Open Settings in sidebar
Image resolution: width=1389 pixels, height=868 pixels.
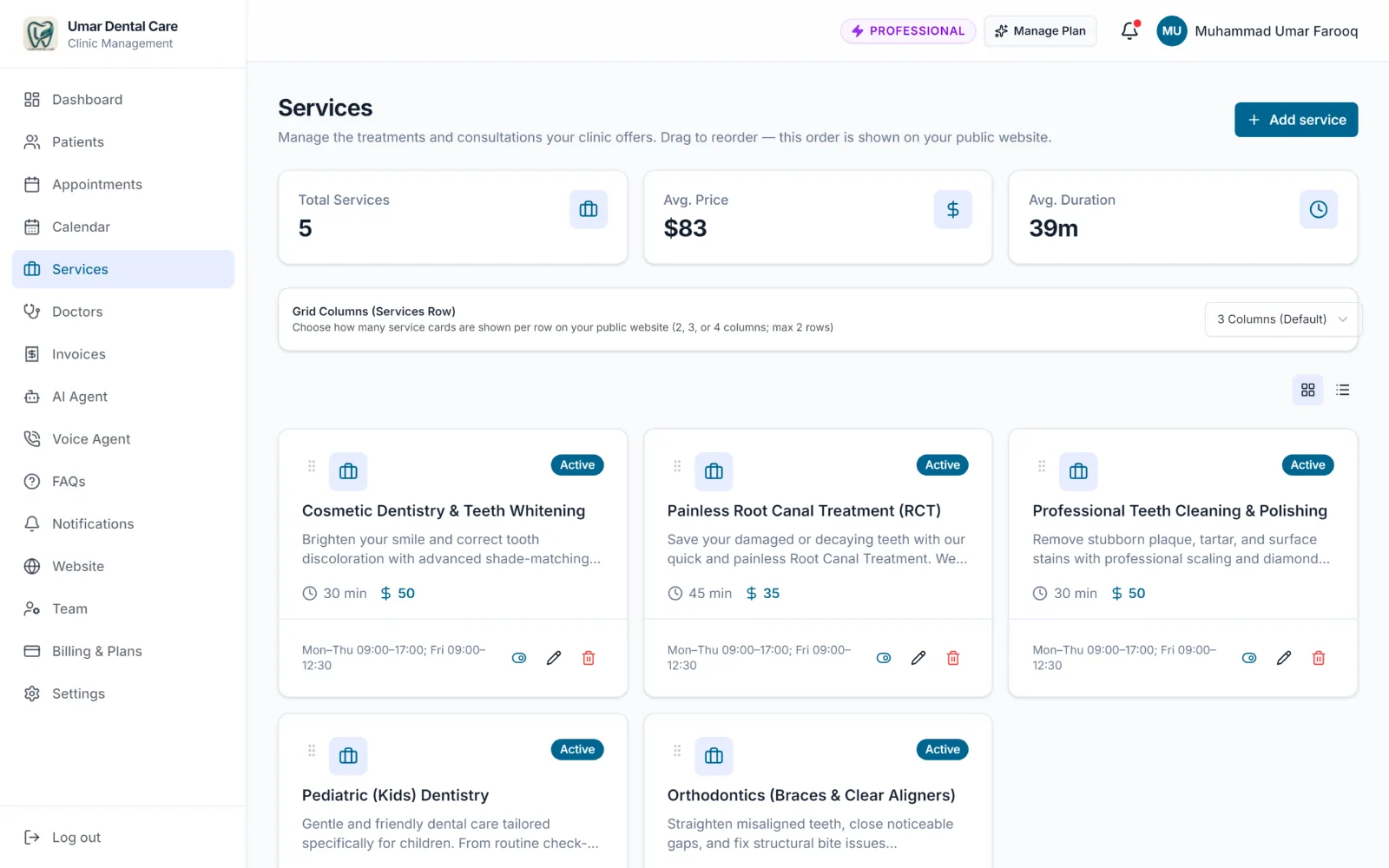(123, 694)
